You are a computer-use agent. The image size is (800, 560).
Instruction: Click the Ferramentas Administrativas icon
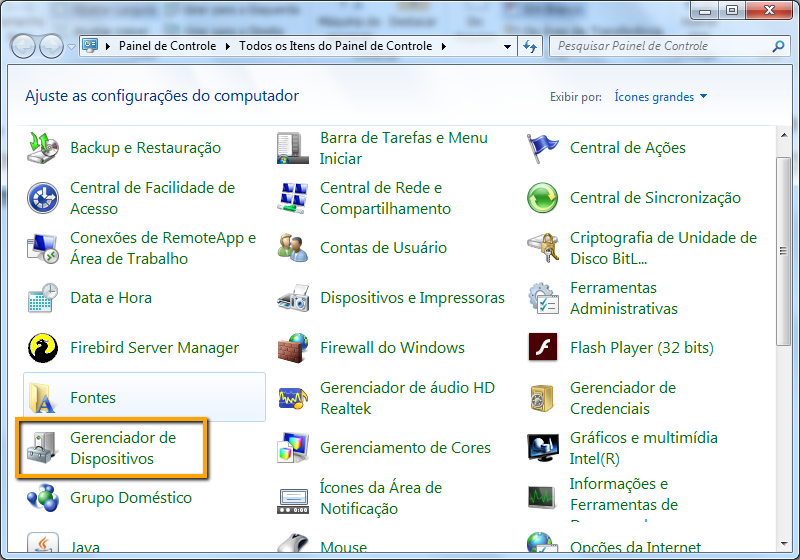tap(542, 298)
